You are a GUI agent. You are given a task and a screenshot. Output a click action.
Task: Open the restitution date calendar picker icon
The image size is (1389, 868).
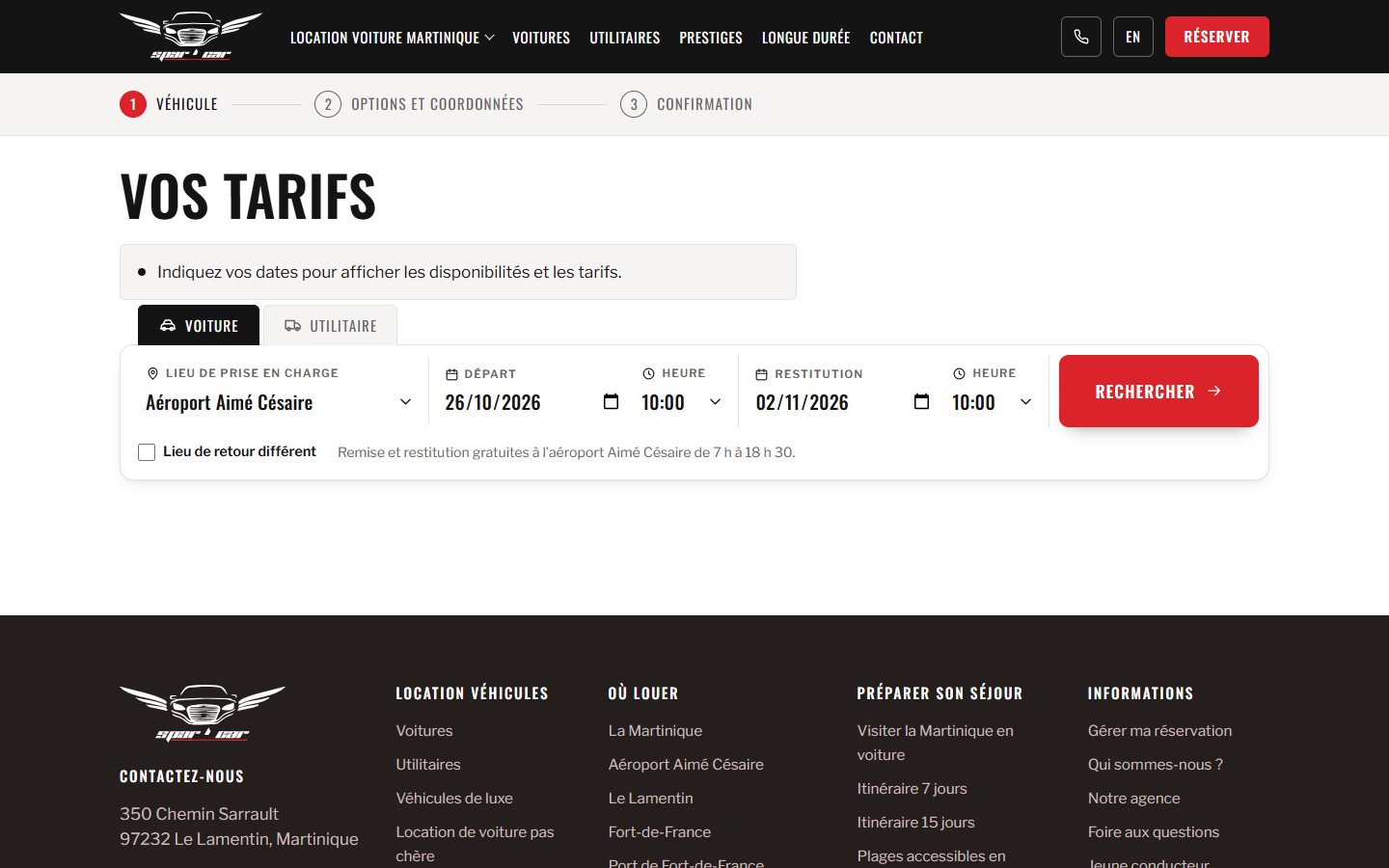pos(921,401)
